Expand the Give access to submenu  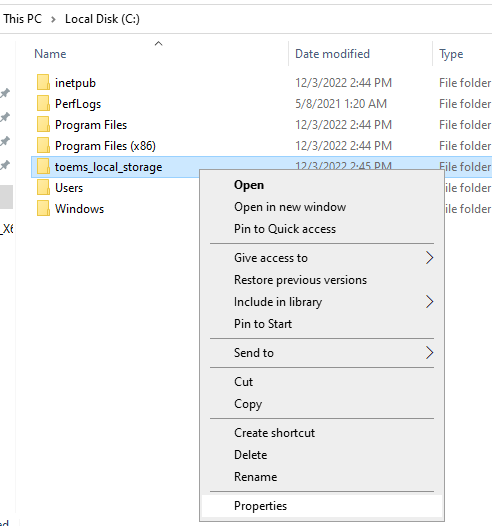click(322, 258)
